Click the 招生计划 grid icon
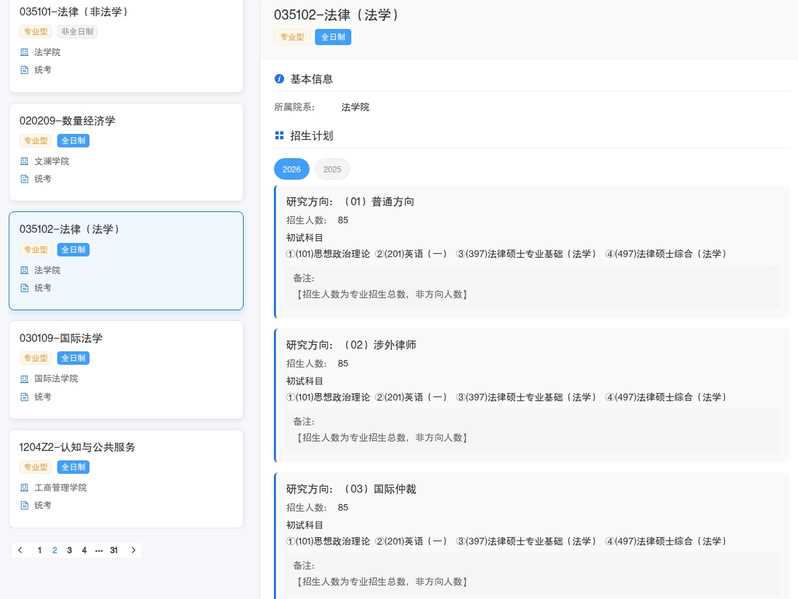This screenshot has width=798, height=599. pyautogui.click(x=280, y=136)
